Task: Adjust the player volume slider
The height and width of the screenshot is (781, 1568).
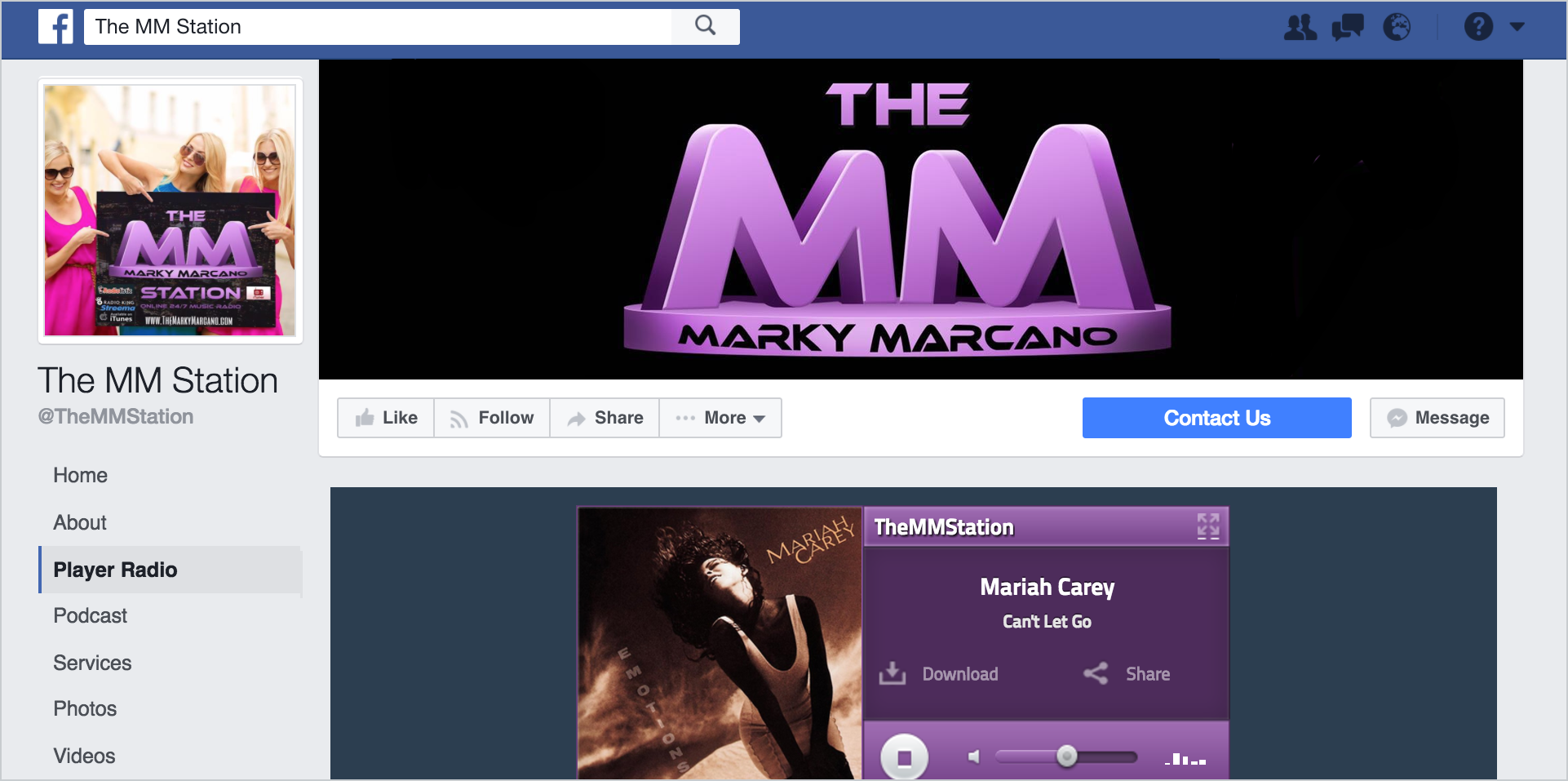Action: [1066, 757]
